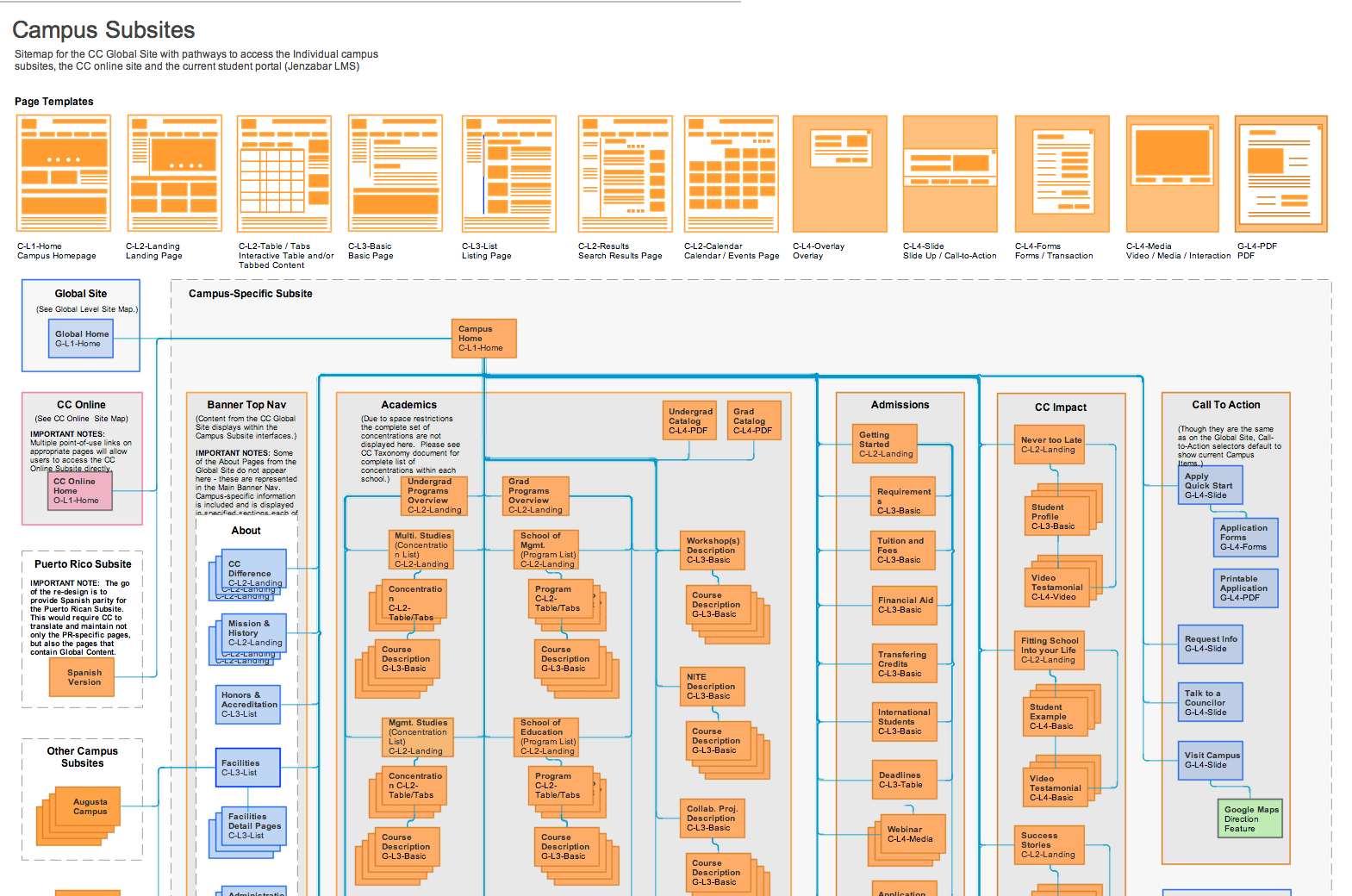
Task: Click the Puerto Rico Subsite heading
Action: tap(83, 564)
